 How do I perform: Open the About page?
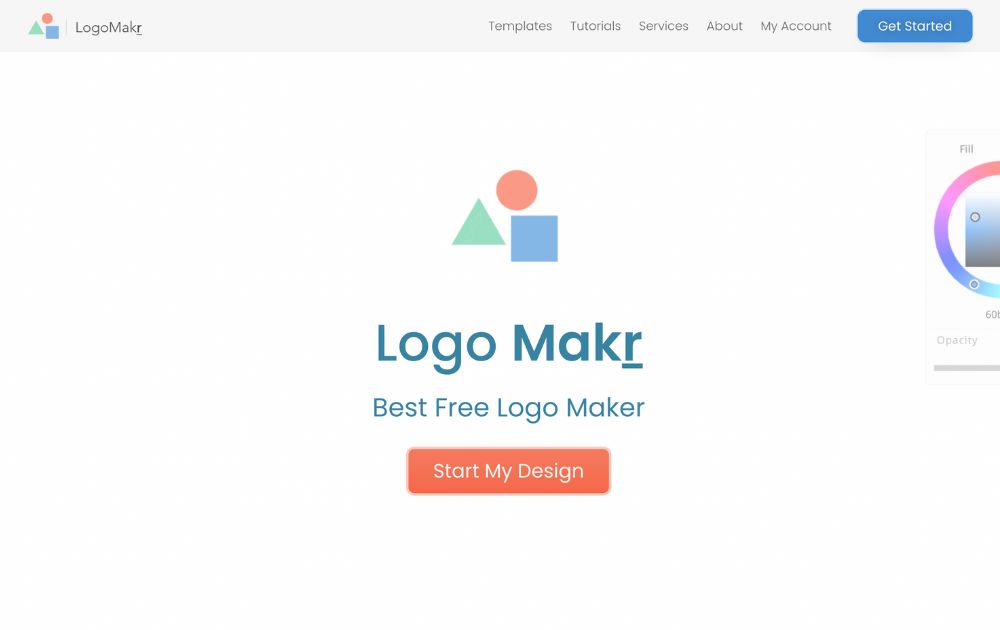[724, 26]
